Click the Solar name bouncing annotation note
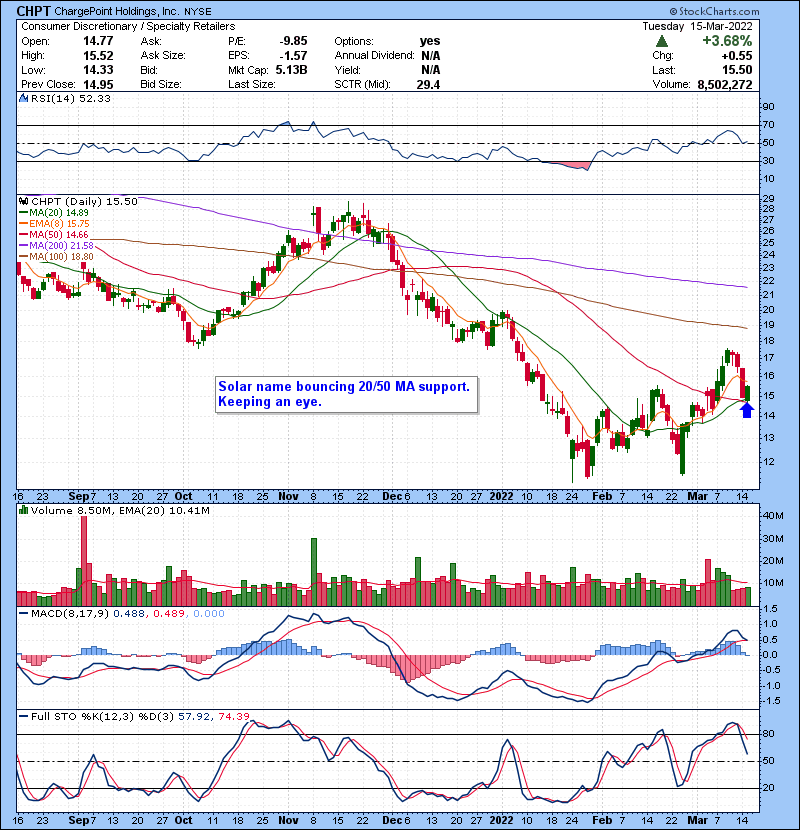Viewport: 800px width, 830px height. (347, 394)
